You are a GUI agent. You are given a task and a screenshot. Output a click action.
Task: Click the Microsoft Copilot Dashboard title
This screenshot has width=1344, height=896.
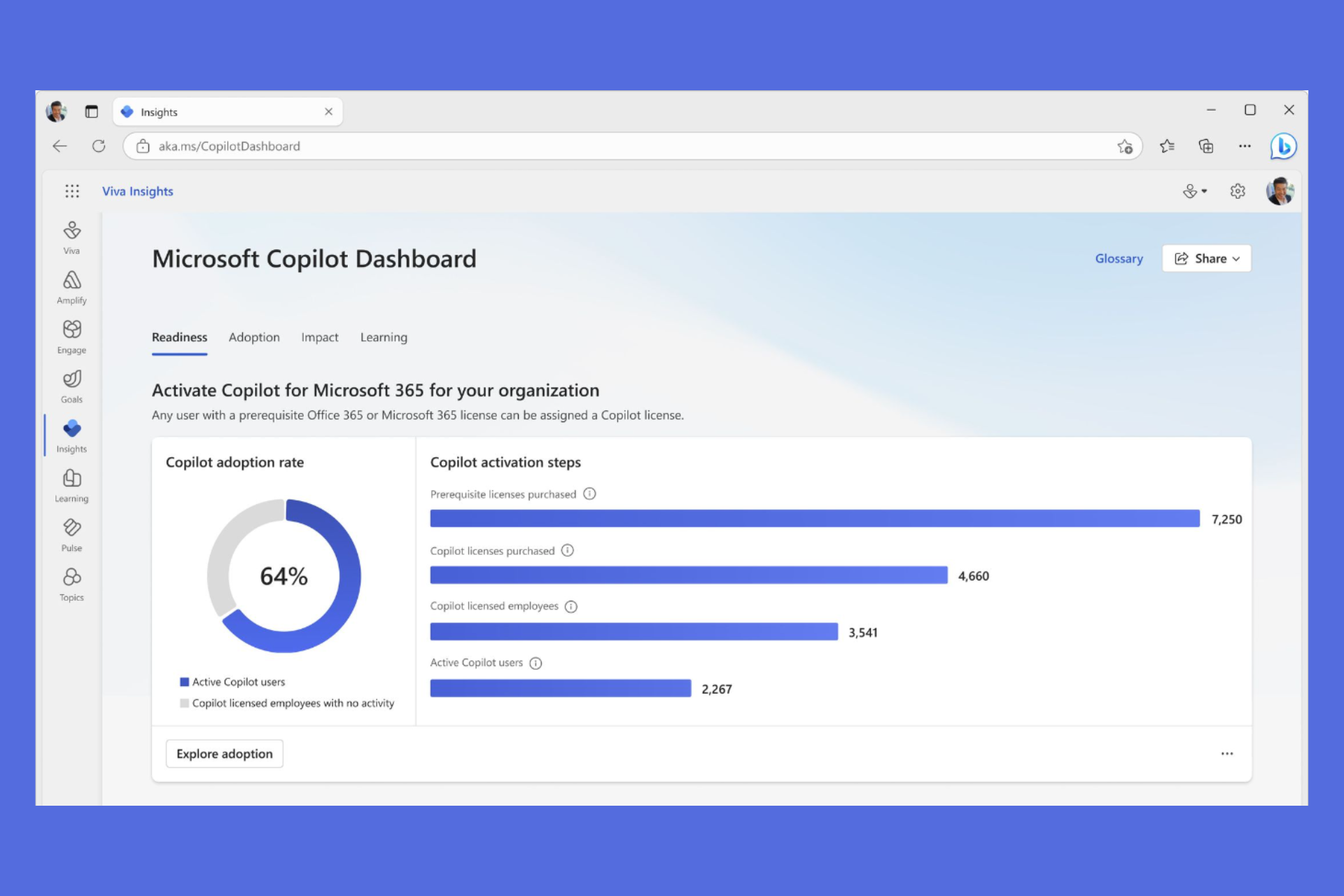pos(314,258)
